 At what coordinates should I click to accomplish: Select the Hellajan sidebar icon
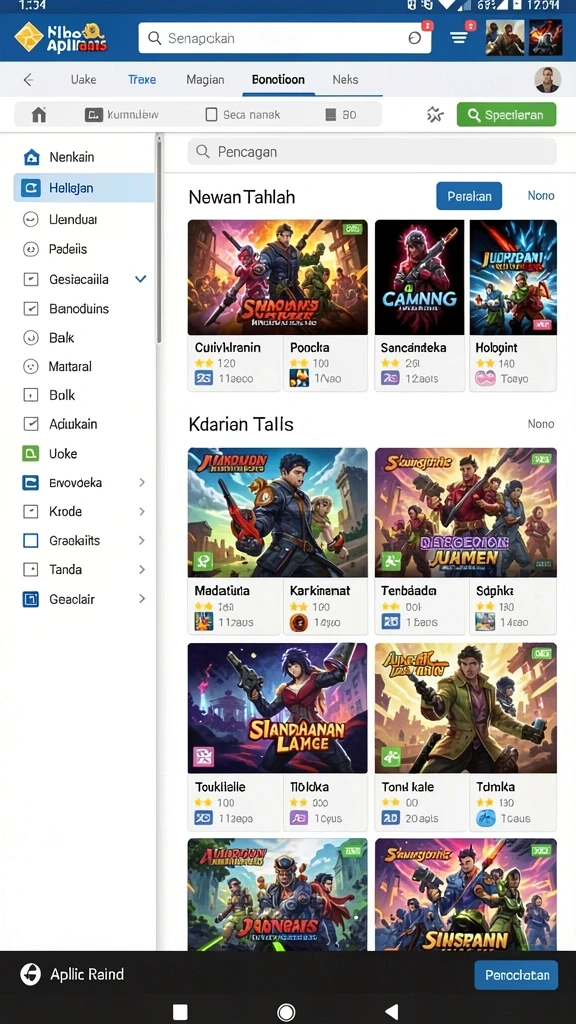[x=31, y=188]
